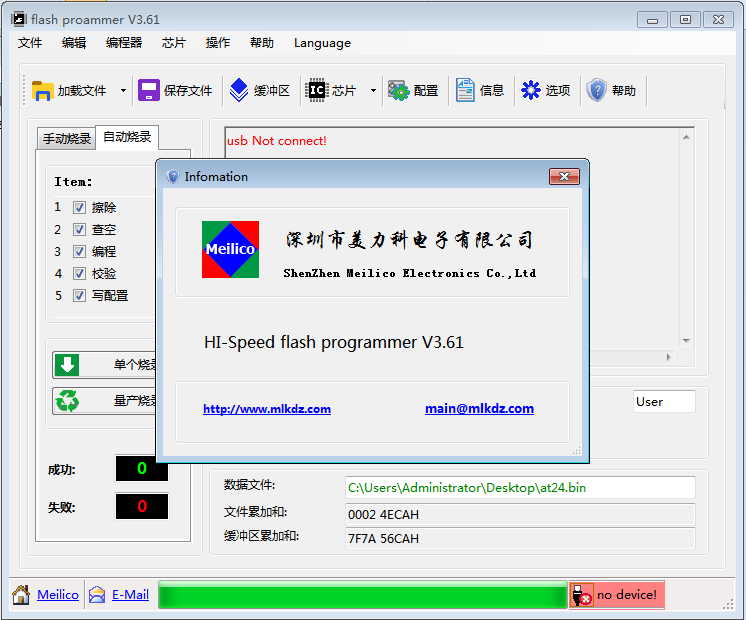This screenshot has width=746, height=620.
Task: Click the usb Not connect! message
Action: pos(276,141)
